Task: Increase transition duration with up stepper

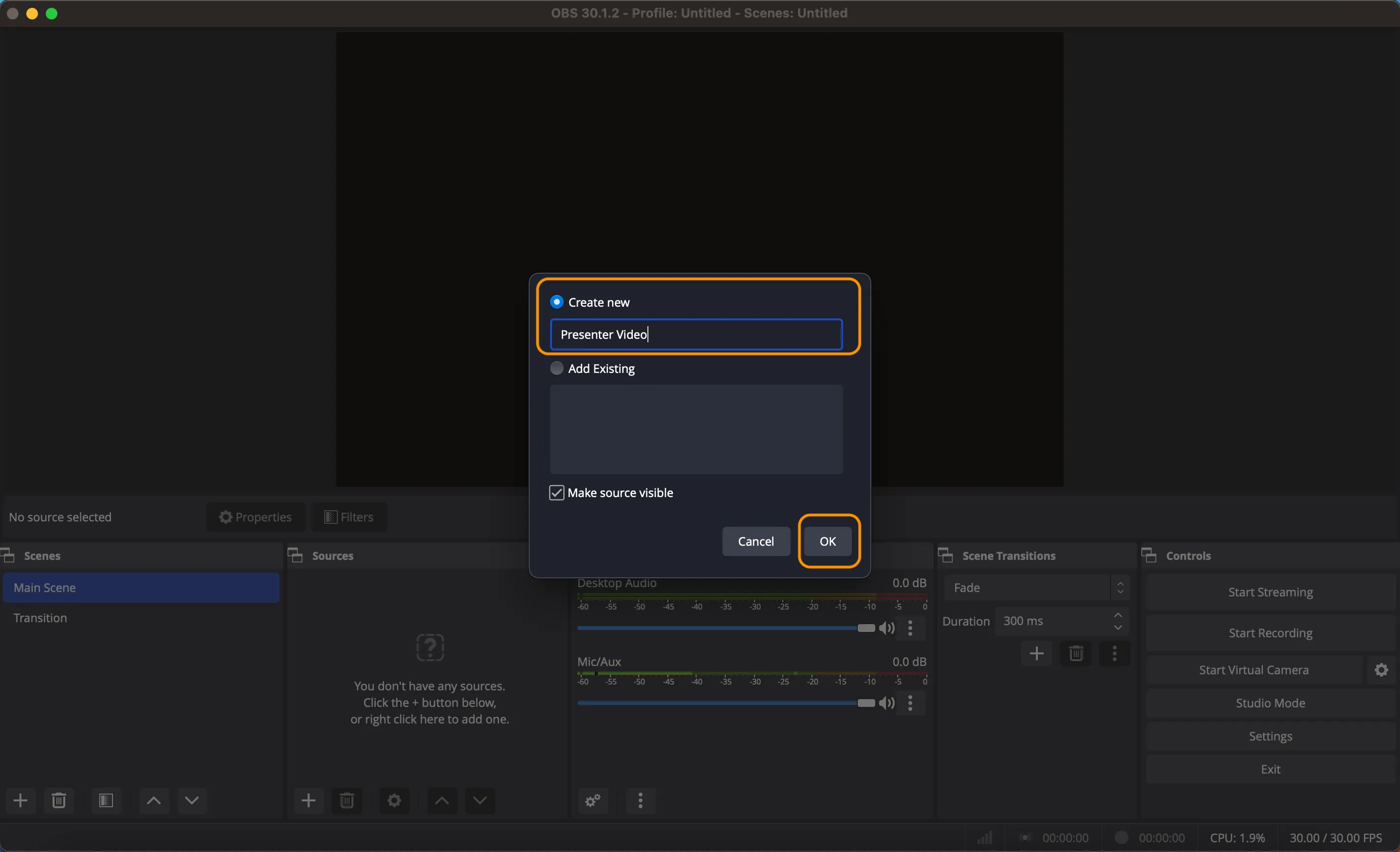Action: tap(1118, 615)
